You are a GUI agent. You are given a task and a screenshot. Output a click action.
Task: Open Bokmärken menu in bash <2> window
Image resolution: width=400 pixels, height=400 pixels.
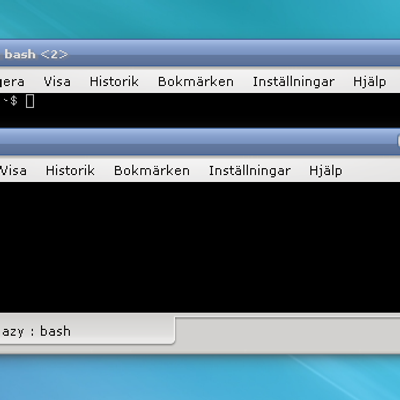click(x=196, y=82)
